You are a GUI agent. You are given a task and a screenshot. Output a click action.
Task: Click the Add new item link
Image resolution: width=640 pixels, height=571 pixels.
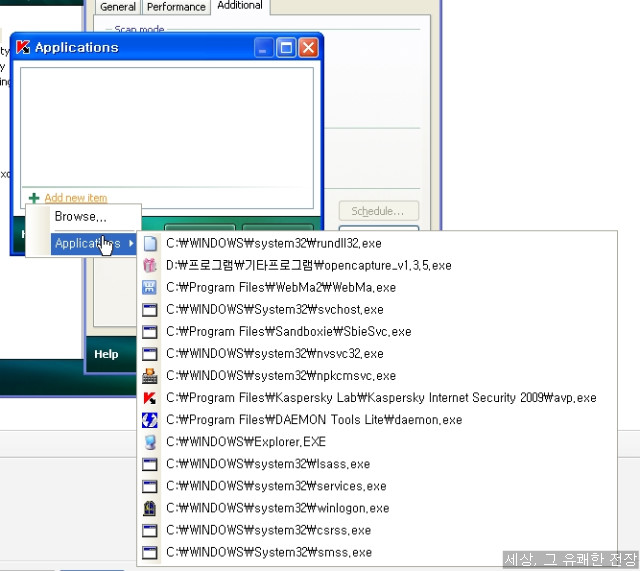point(76,198)
